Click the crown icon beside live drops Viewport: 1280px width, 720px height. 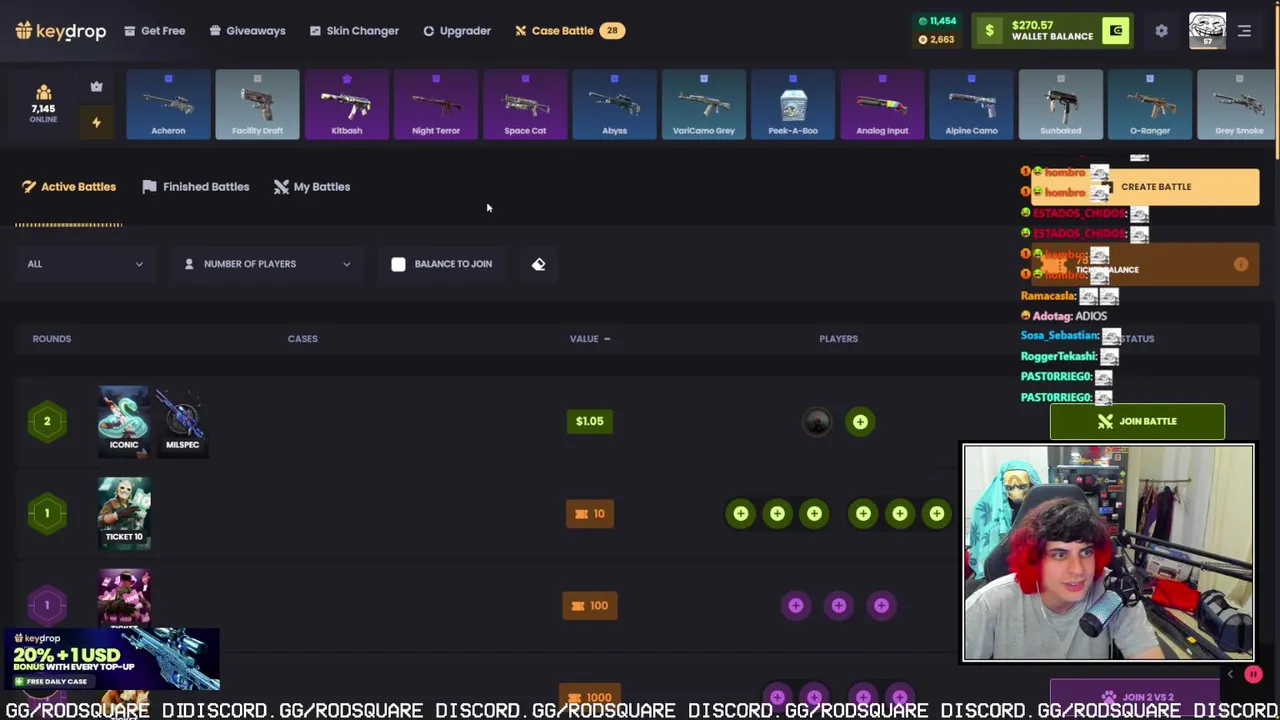coord(96,87)
